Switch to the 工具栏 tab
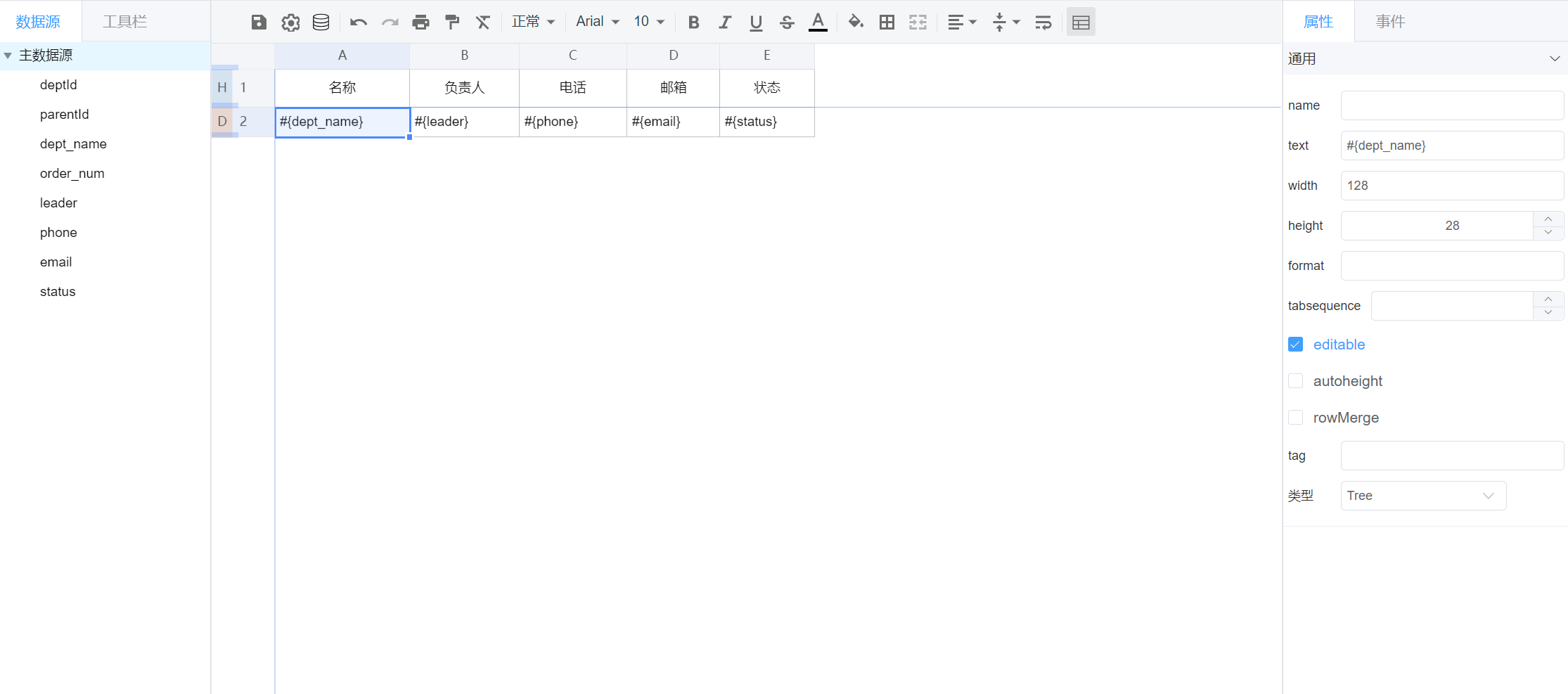This screenshot has height=694, width=1568. [x=124, y=22]
